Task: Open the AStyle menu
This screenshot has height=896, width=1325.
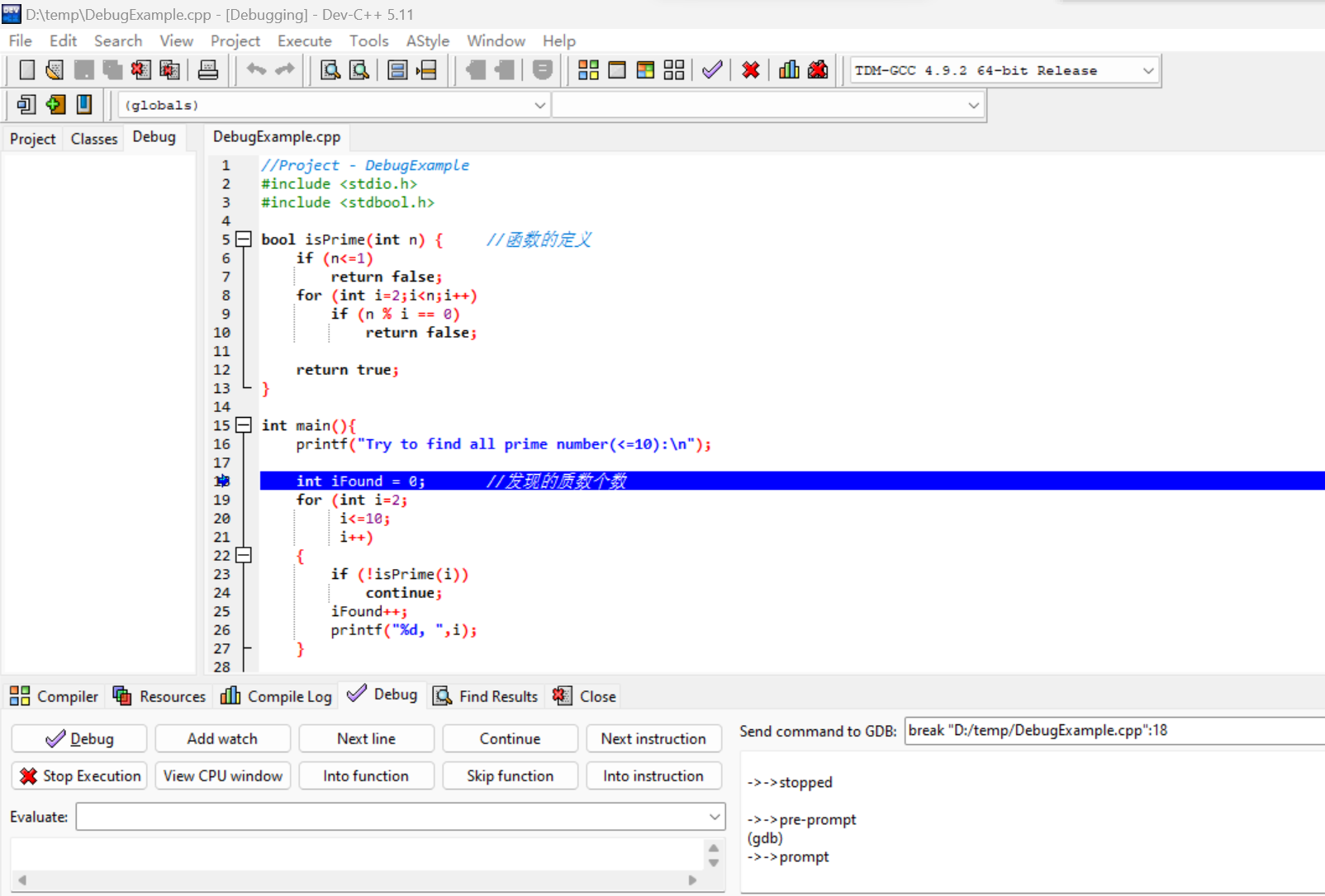Action: 427,40
